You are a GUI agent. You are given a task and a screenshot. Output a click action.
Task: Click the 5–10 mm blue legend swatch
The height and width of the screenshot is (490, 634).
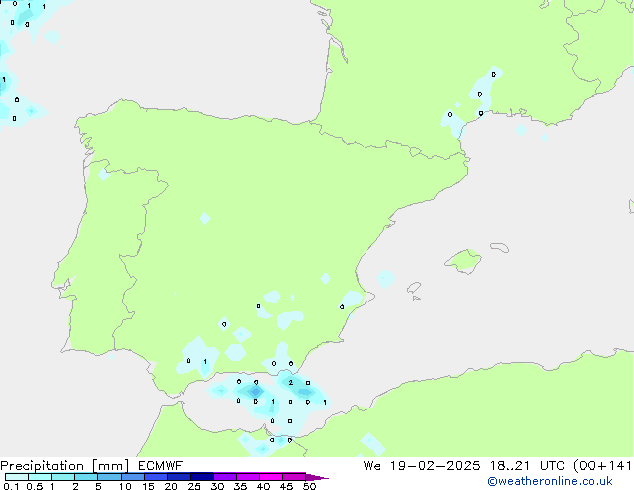[110, 477]
